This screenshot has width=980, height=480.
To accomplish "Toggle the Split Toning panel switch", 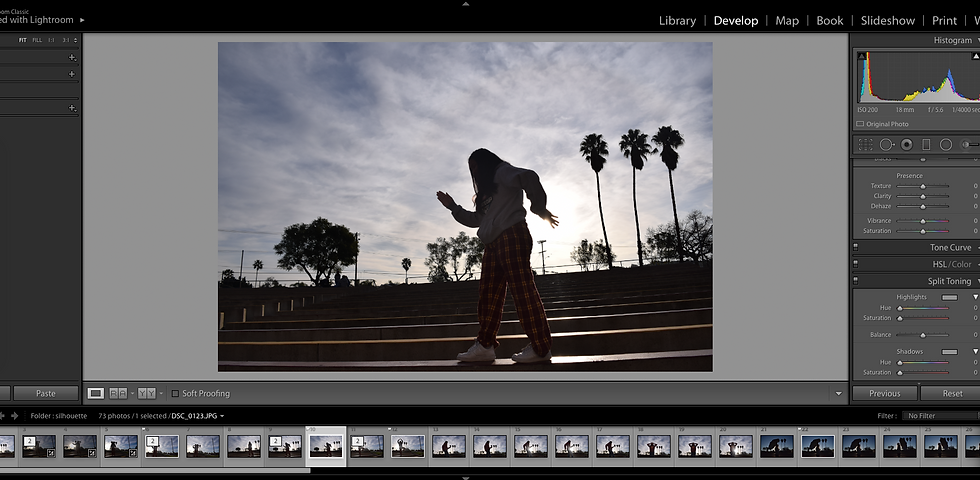I will pos(856,281).
